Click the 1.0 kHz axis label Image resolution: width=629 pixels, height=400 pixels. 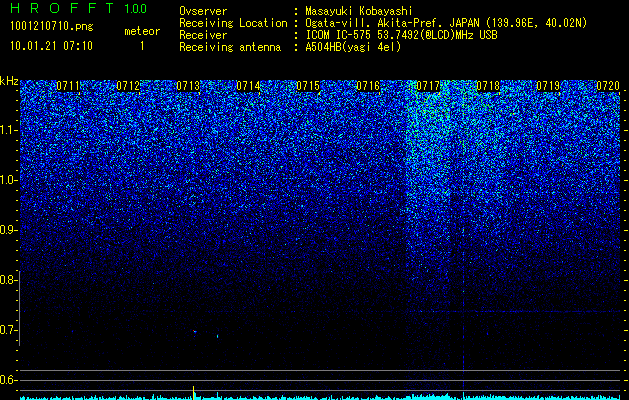(7, 180)
